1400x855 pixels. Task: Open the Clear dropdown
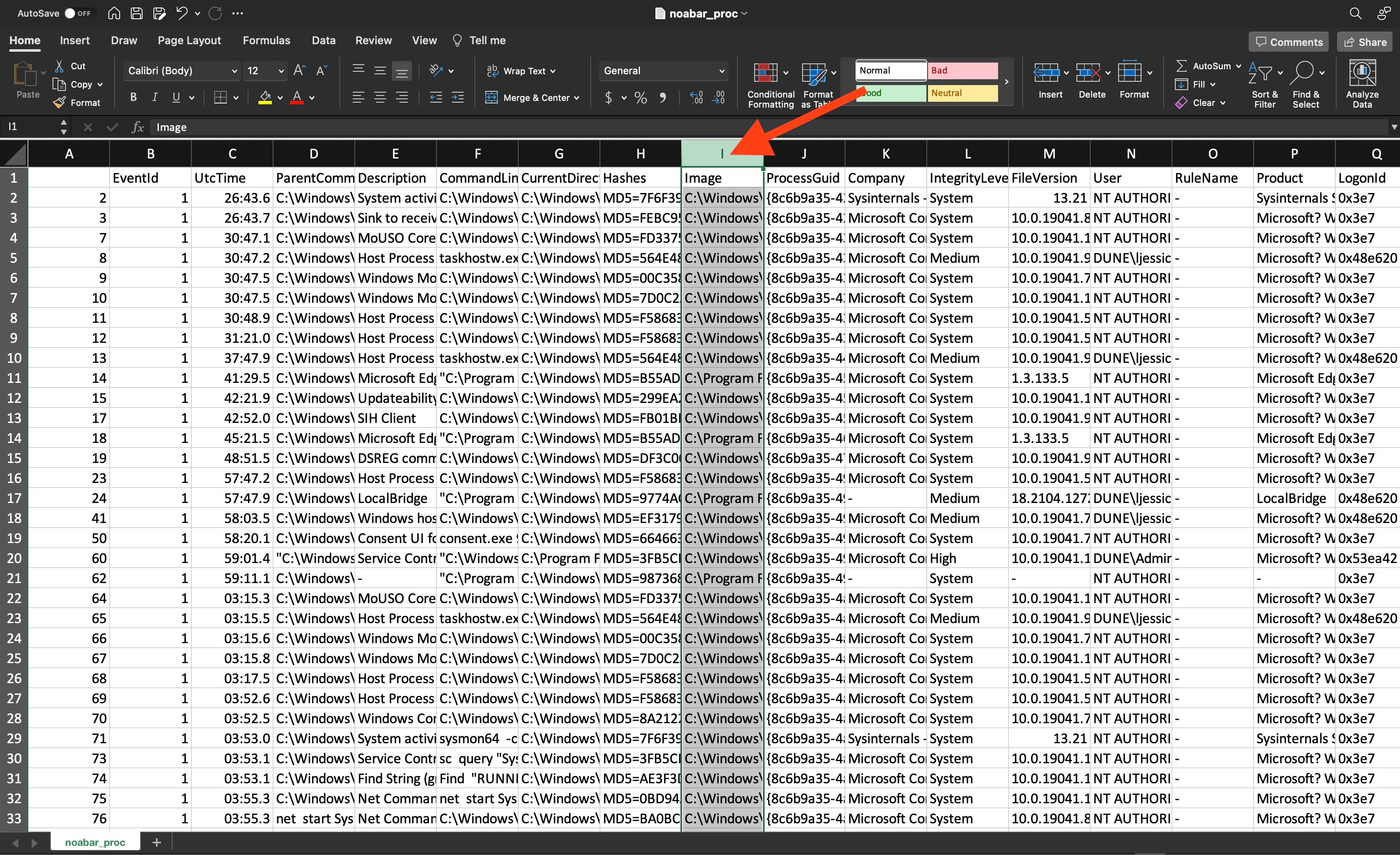1223,103
